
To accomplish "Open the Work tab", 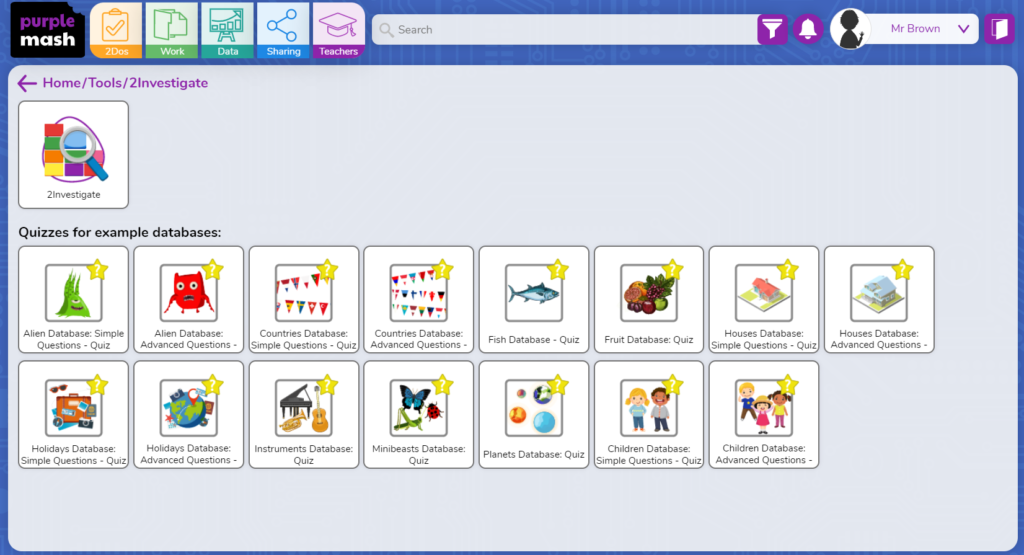I will pyautogui.click(x=172, y=30).
